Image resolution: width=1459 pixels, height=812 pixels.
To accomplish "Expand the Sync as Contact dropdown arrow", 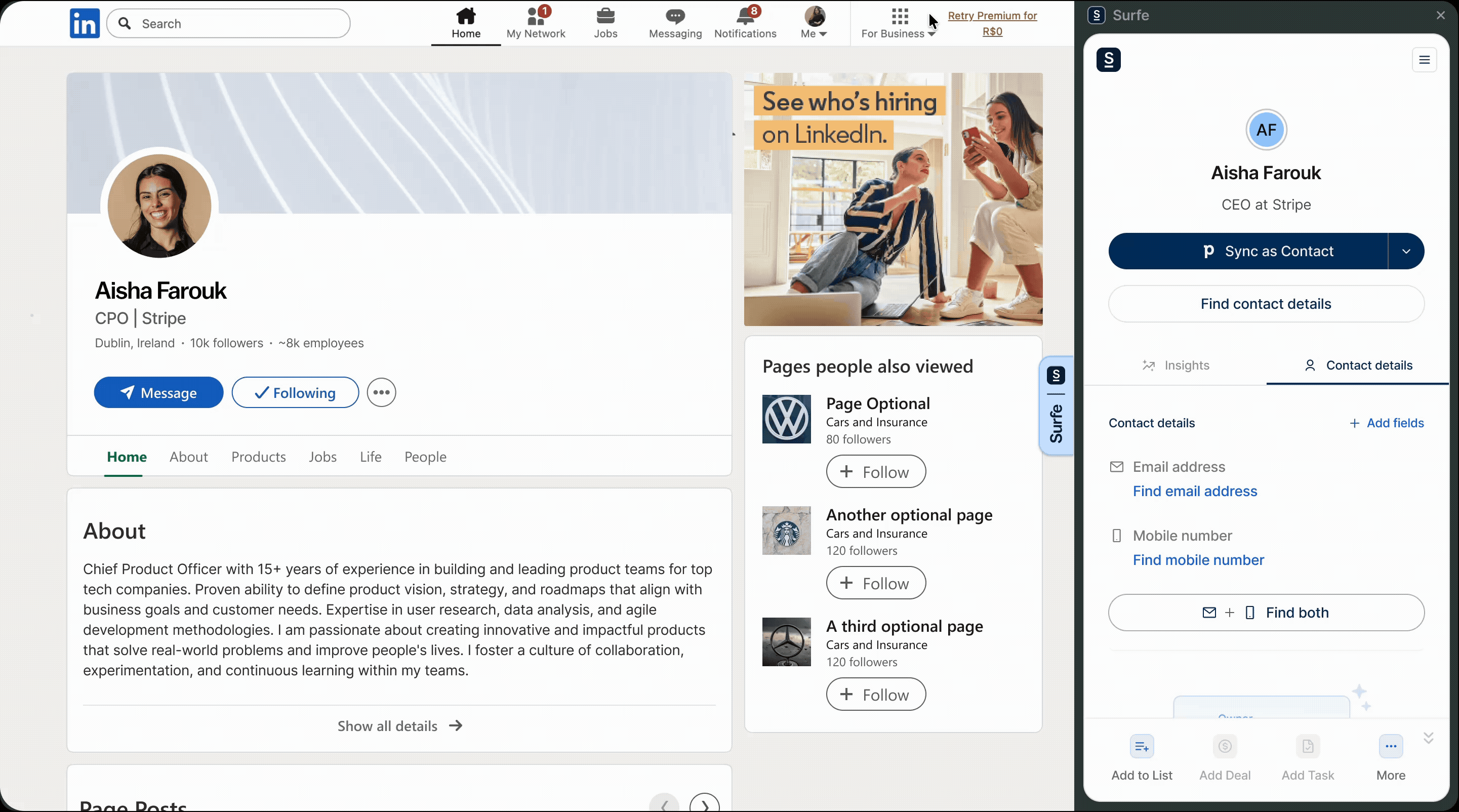I will point(1406,251).
